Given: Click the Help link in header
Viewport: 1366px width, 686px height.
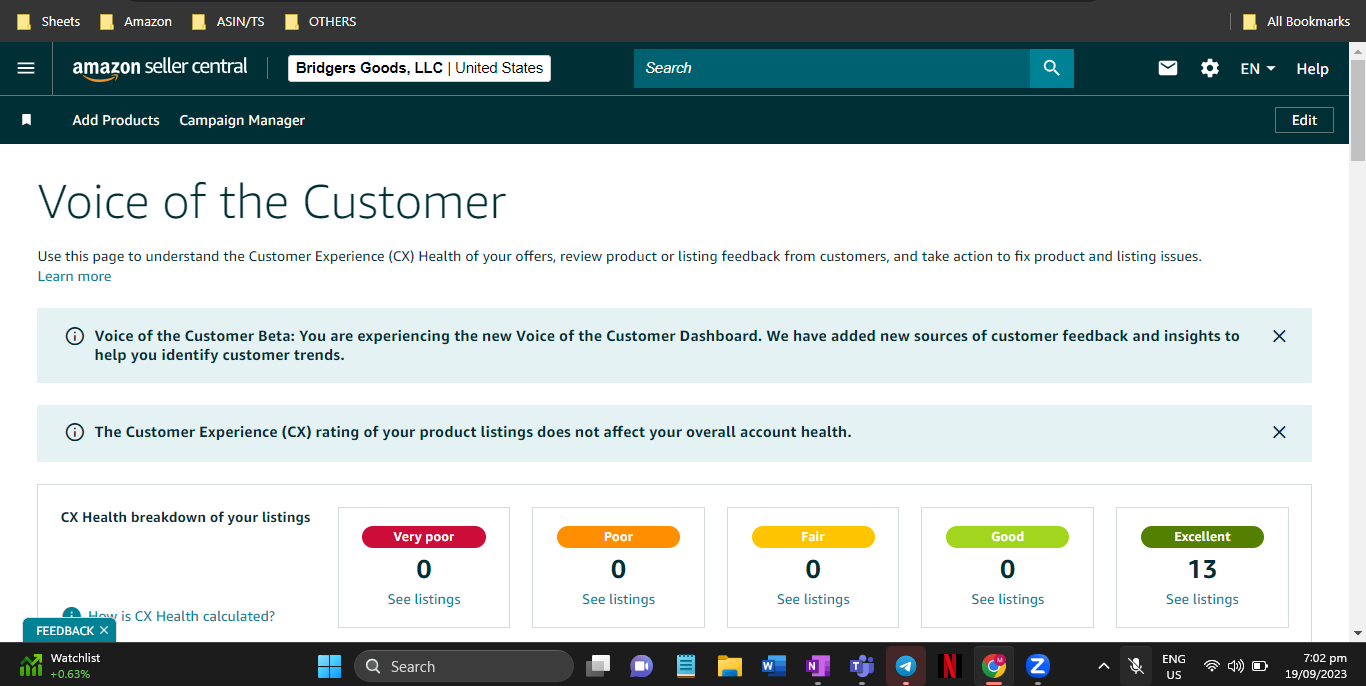Looking at the screenshot, I should [1312, 68].
